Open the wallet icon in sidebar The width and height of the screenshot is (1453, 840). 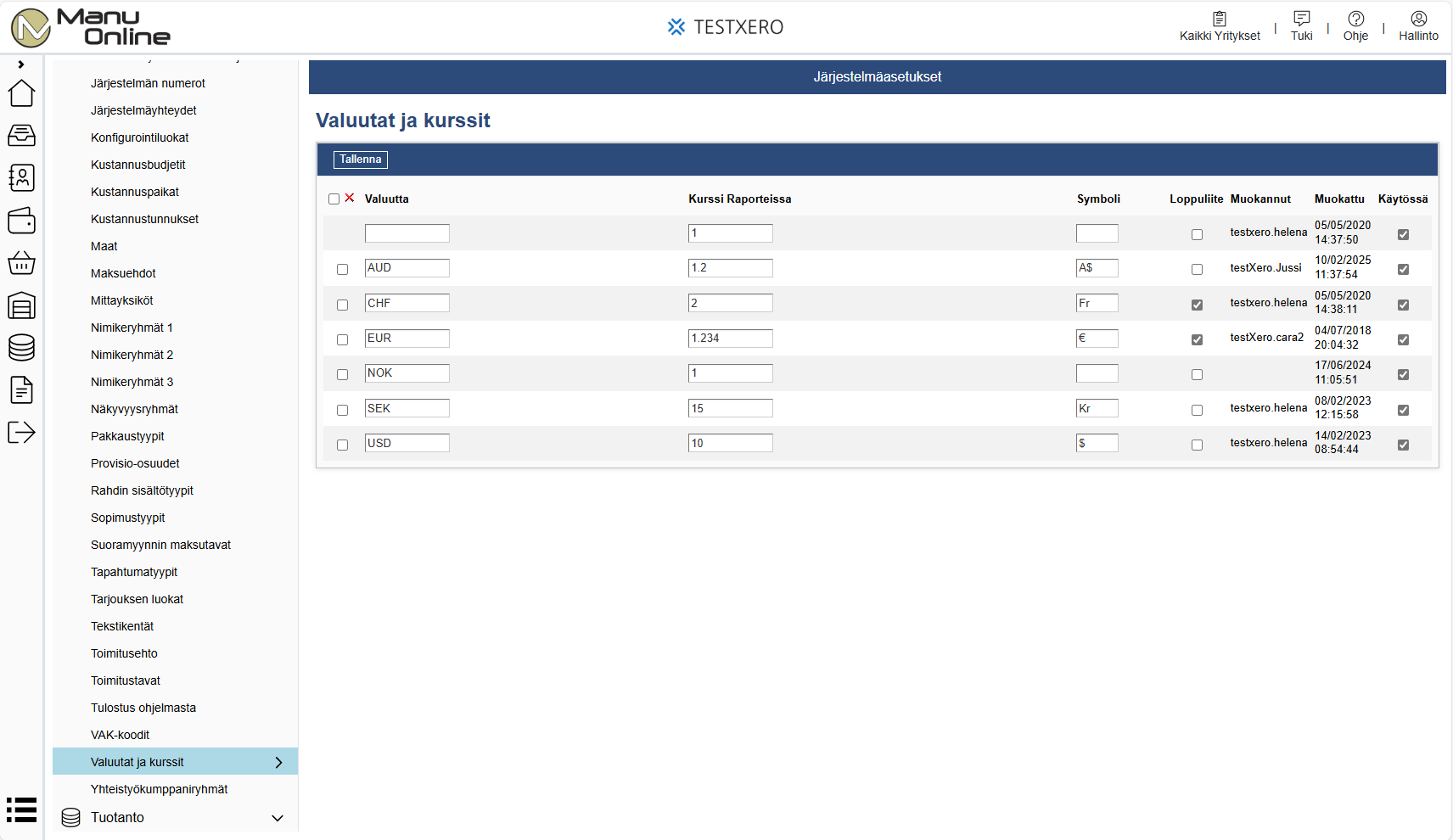point(21,221)
